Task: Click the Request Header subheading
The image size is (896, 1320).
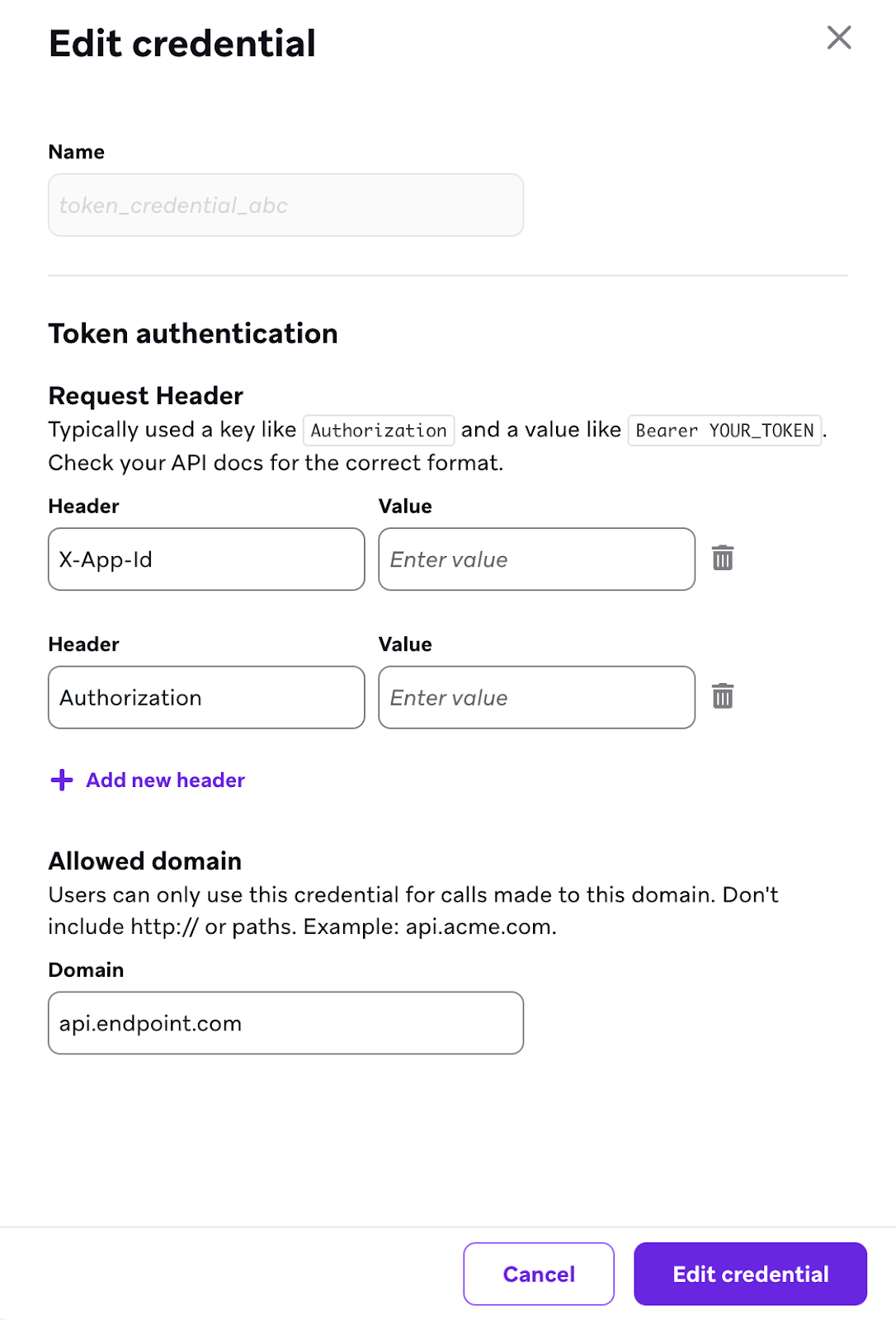Action: [x=146, y=396]
